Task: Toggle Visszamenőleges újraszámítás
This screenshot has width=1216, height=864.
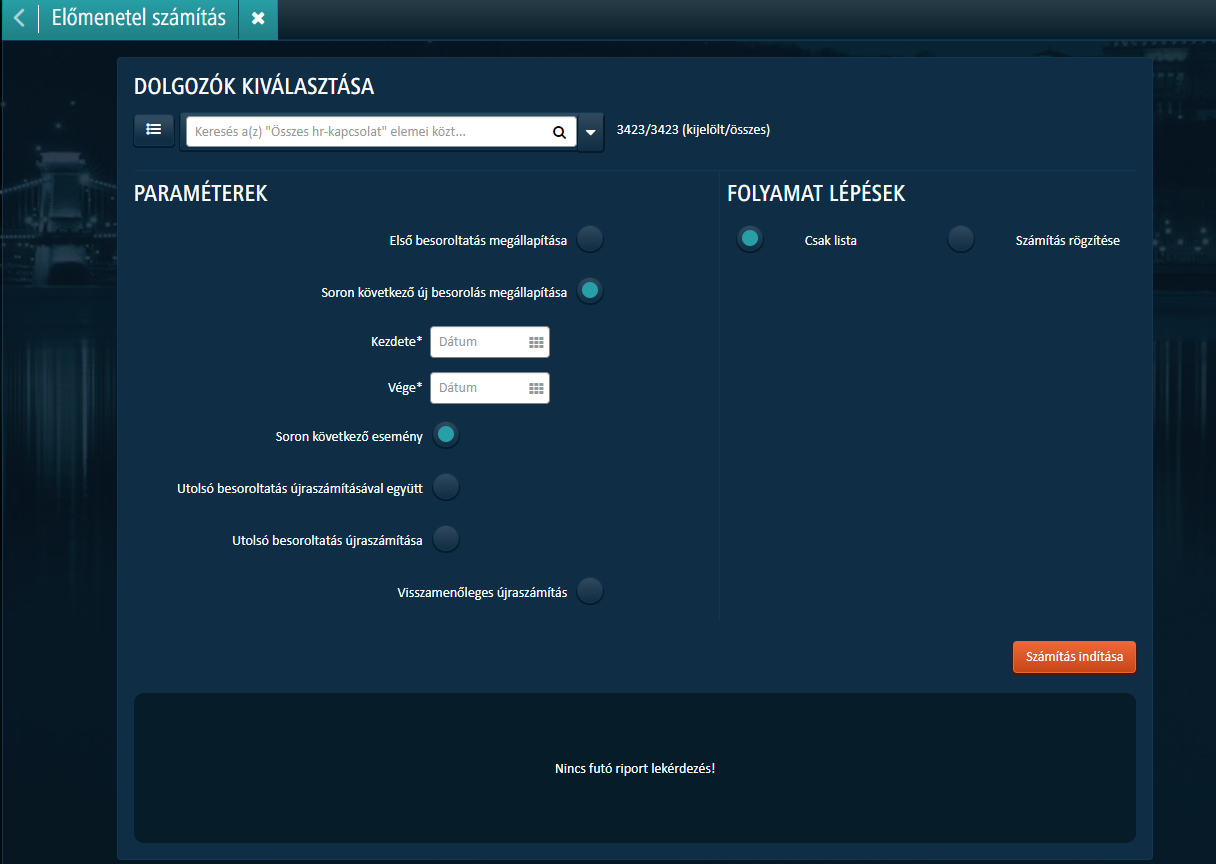Action: pos(590,591)
